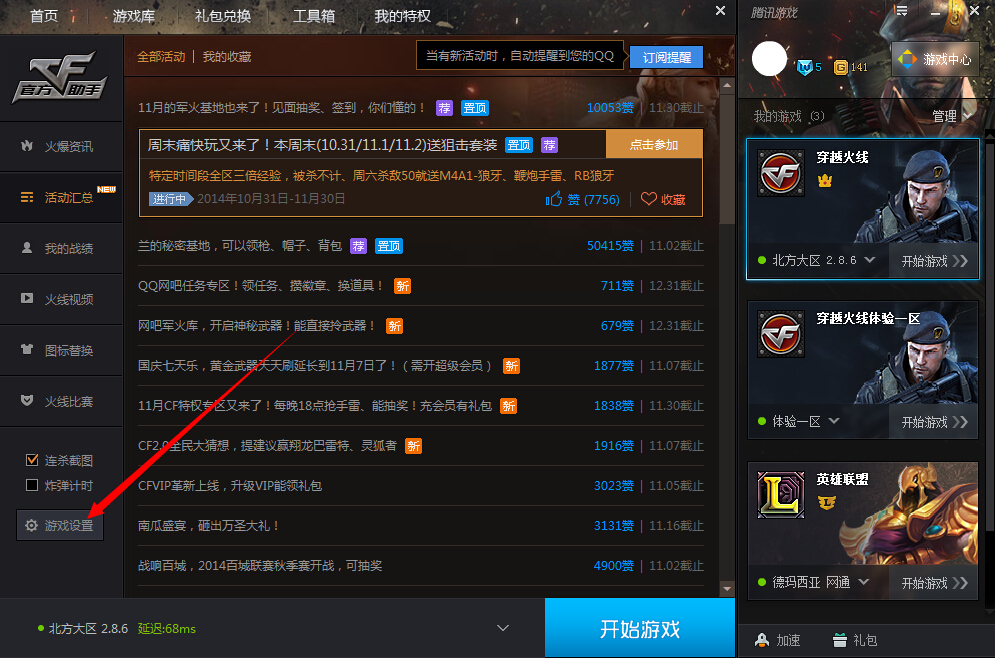
Task: Click 开始游戏 on the 穿越火线体验一区 card
Action: point(934,422)
